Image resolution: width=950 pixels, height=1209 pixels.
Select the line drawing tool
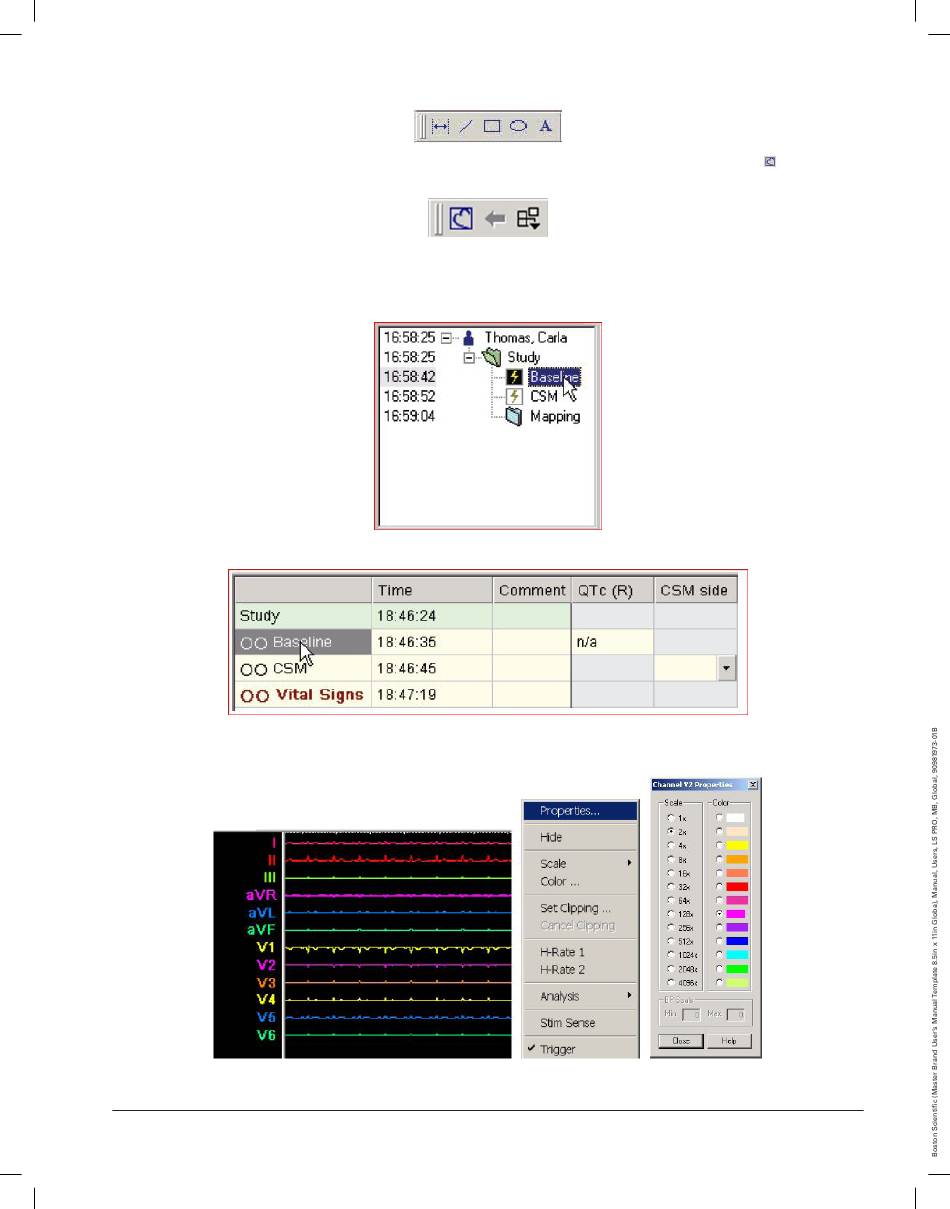466,127
